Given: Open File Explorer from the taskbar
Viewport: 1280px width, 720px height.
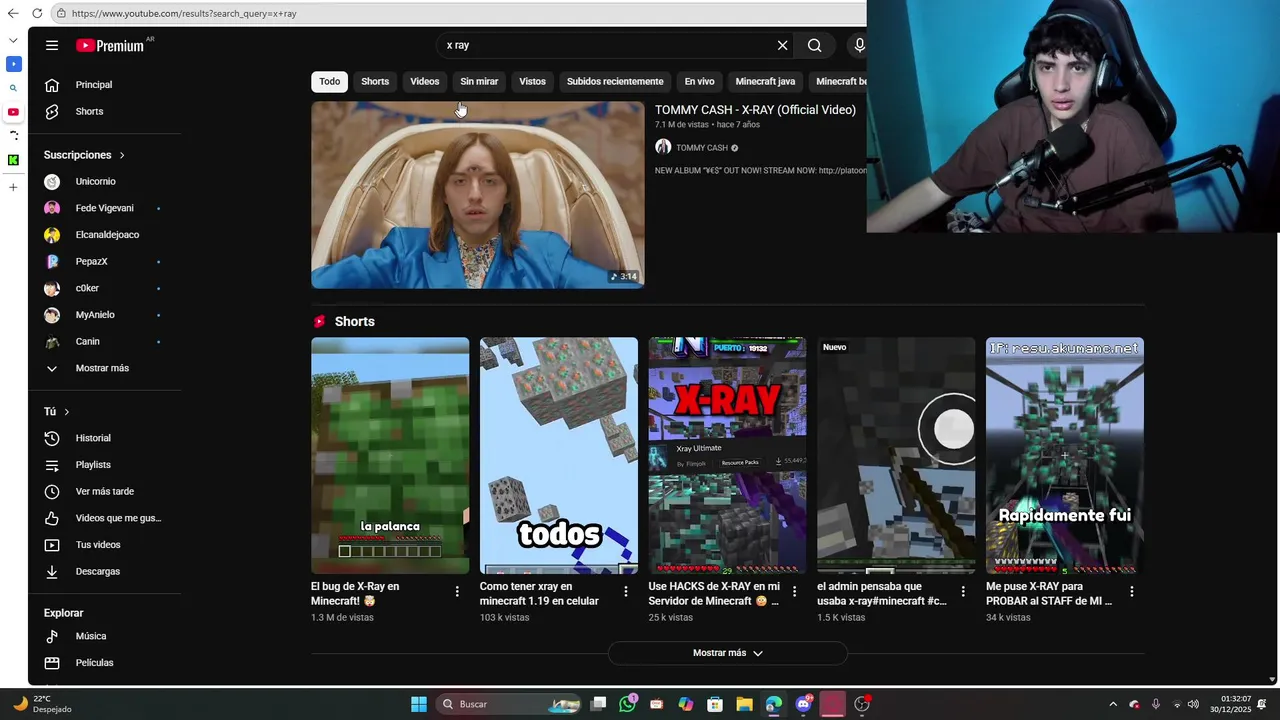Looking at the screenshot, I should coord(744,704).
